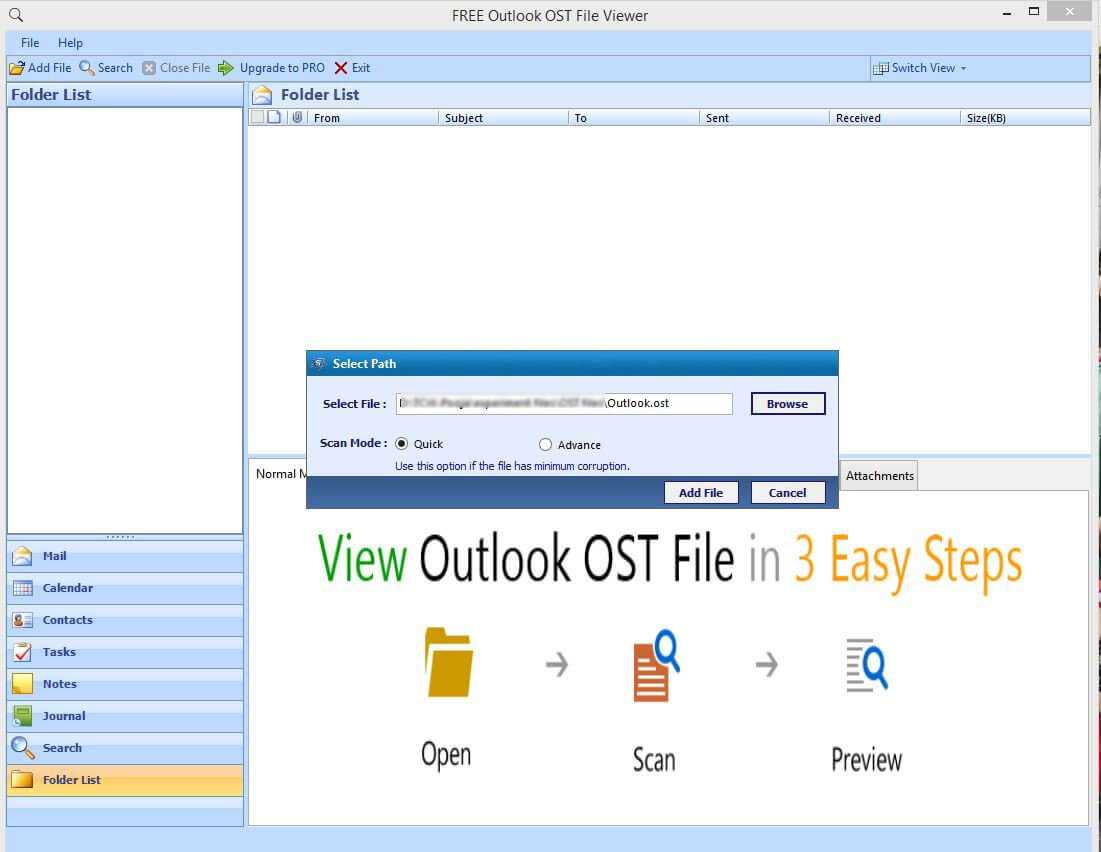1101x852 pixels.
Task: Click the Folder List envelope icon in header
Action: pyautogui.click(x=262, y=95)
